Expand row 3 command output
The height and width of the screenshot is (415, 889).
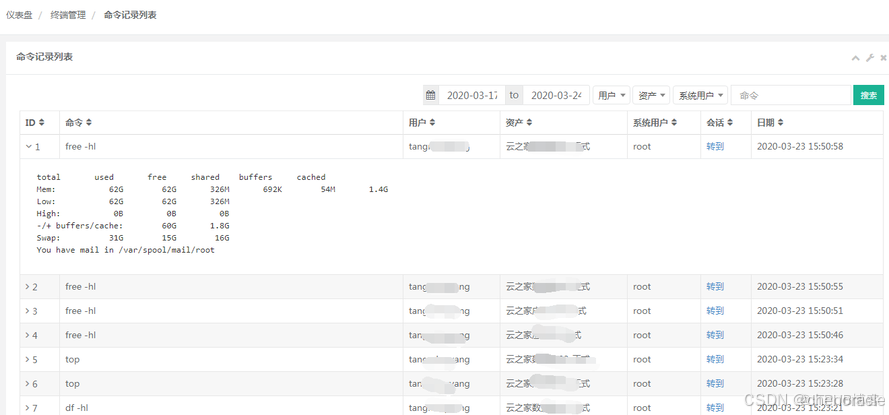27,311
